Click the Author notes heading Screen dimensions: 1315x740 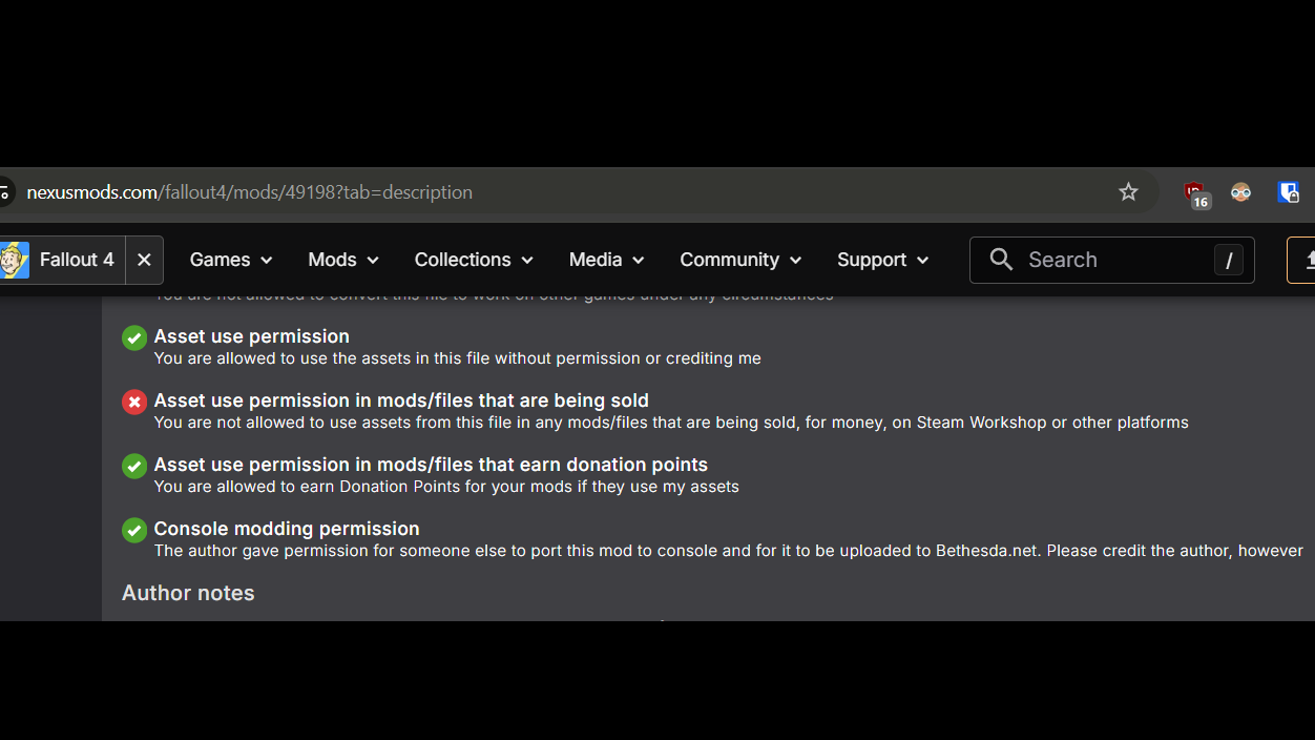coord(188,593)
